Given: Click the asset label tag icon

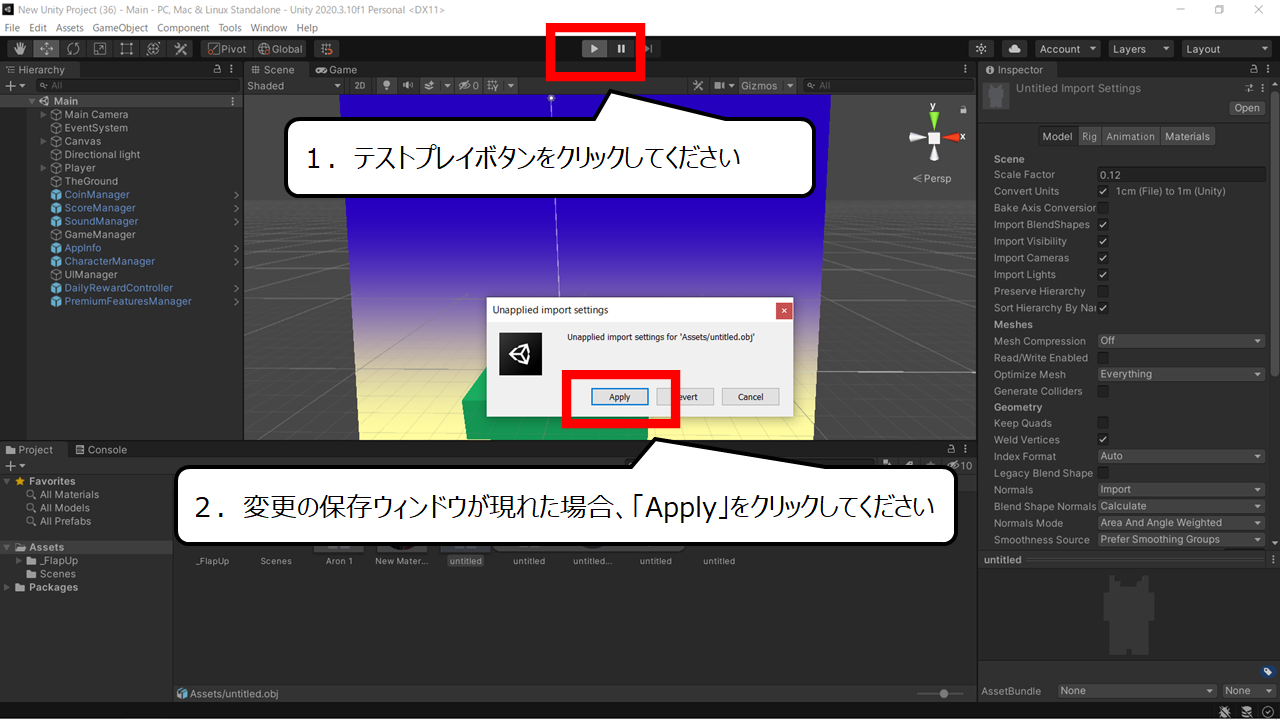Looking at the screenshot, I should [1267, 672].
